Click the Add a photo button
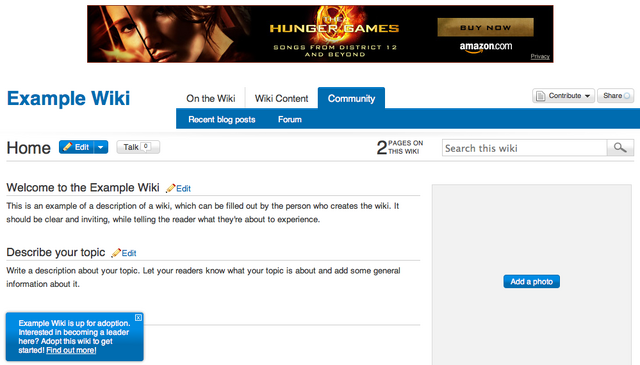This screenshot has width=640, height=365. point(531,281)
